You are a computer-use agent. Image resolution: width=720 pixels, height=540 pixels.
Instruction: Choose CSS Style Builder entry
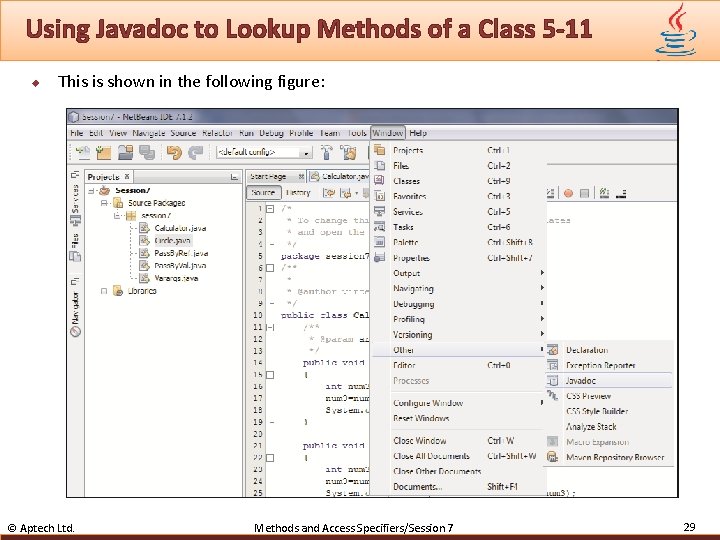point(609,411)
